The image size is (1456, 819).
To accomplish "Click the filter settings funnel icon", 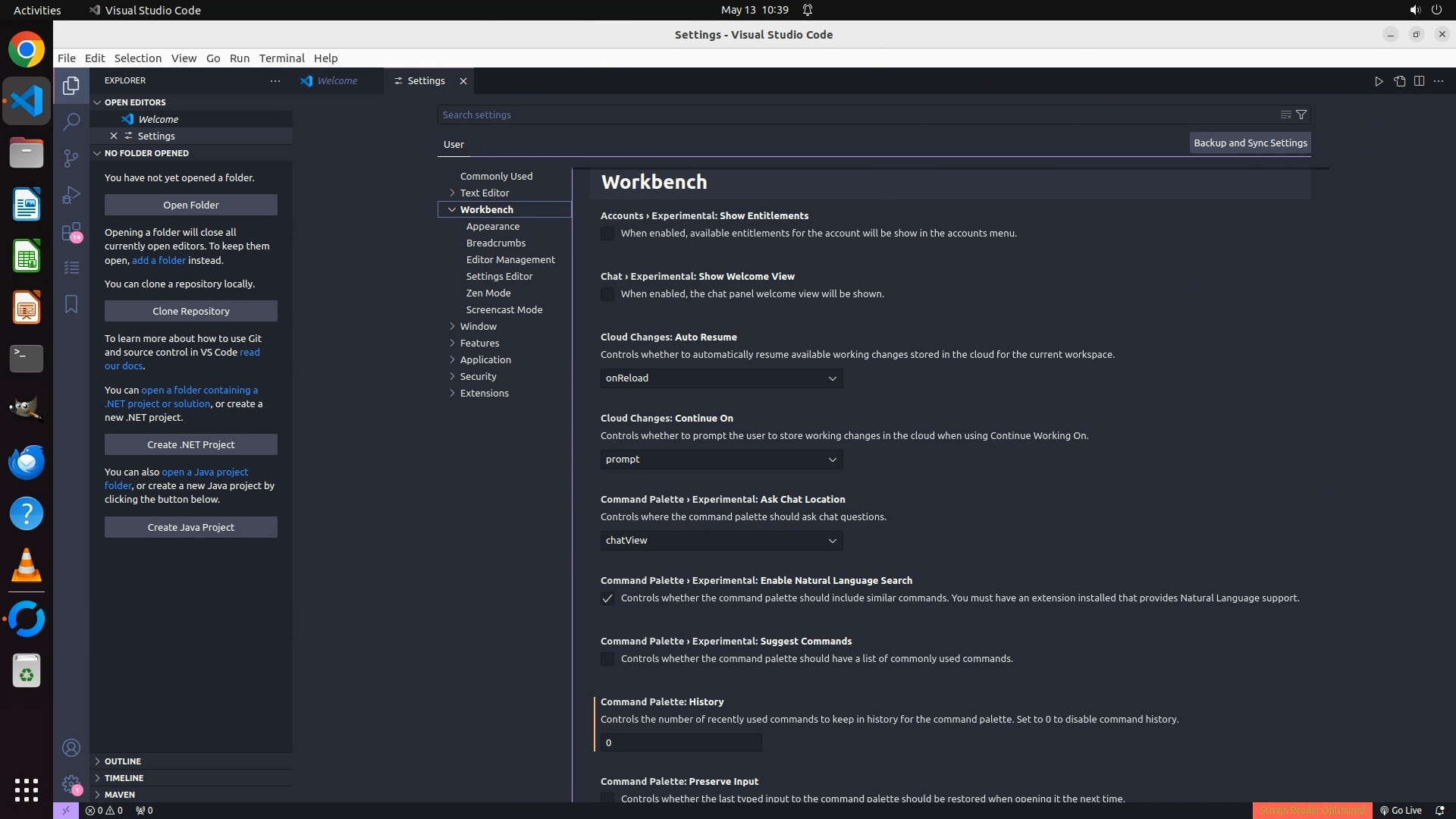I will (1301, 115).
